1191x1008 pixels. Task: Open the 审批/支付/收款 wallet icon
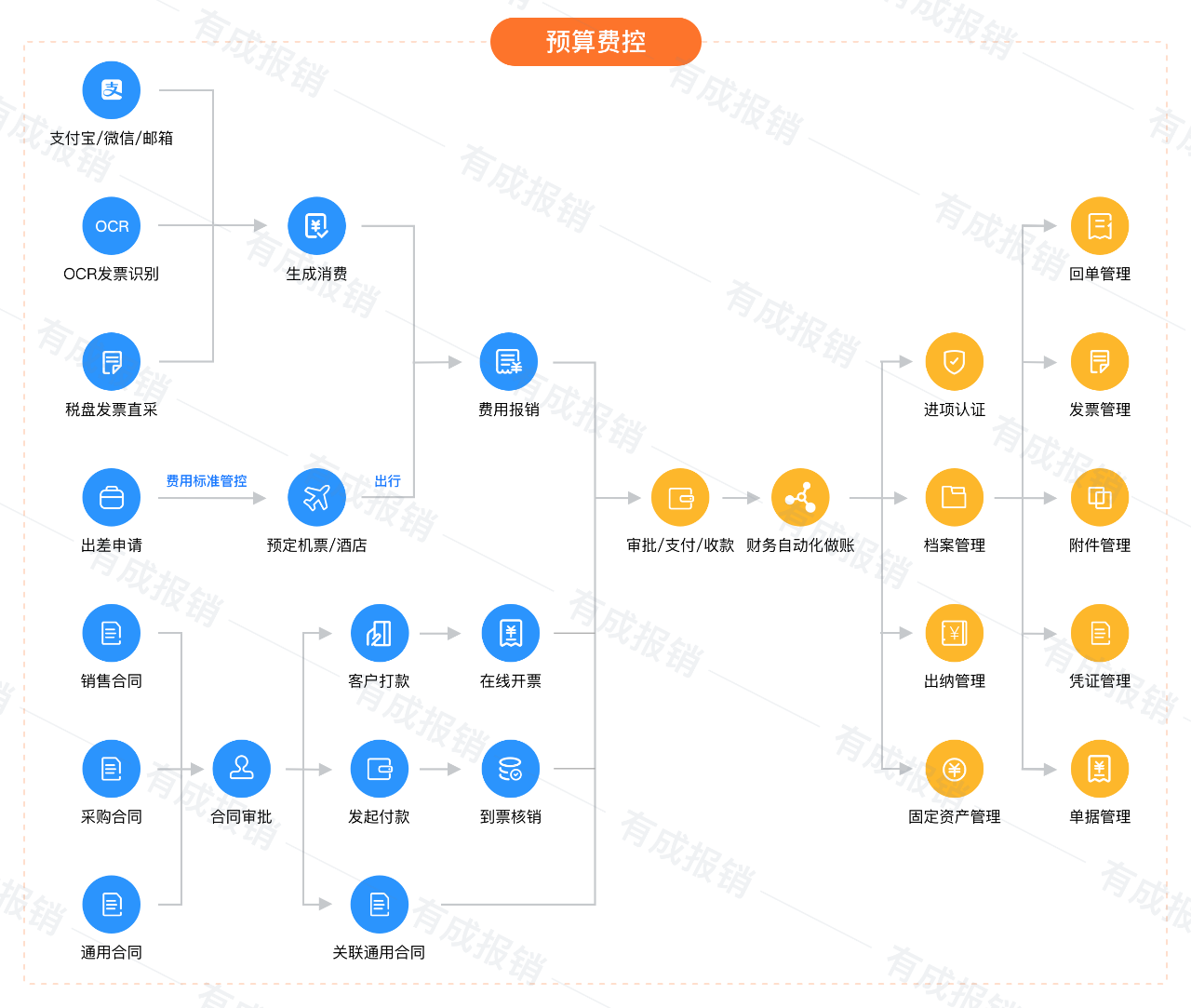point(680,498)
